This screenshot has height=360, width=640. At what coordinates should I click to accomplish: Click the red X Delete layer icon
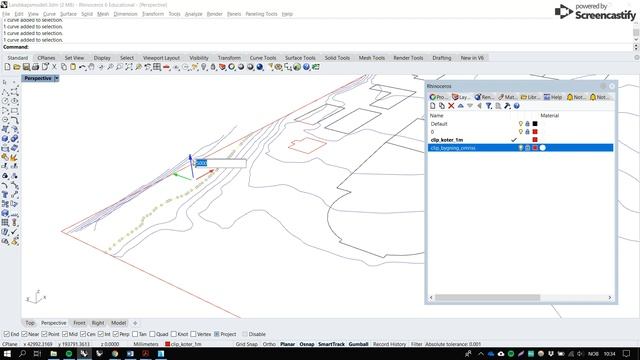[451, 106]
